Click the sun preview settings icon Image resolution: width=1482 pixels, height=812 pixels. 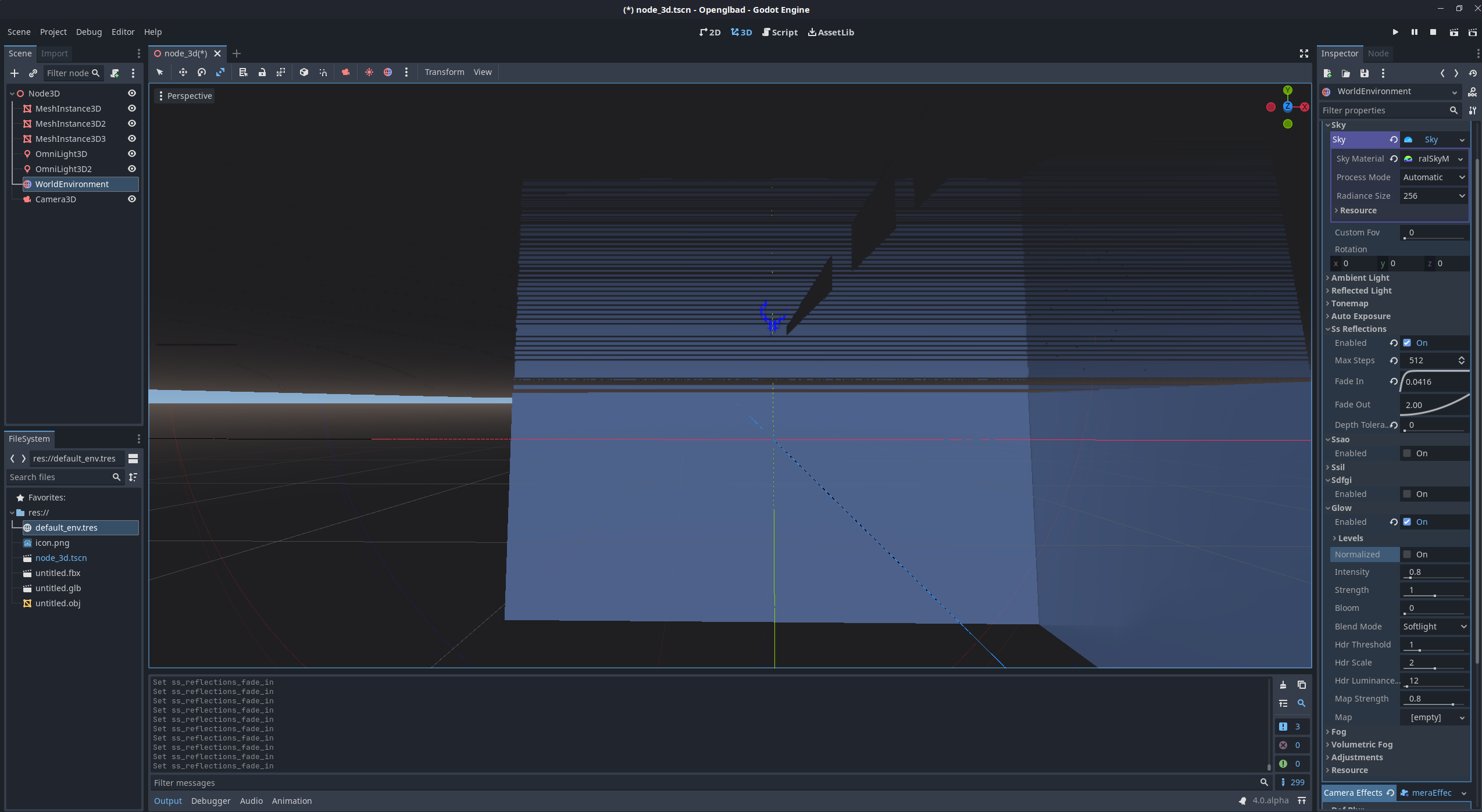pyautogui.click(x=369, y=72)
